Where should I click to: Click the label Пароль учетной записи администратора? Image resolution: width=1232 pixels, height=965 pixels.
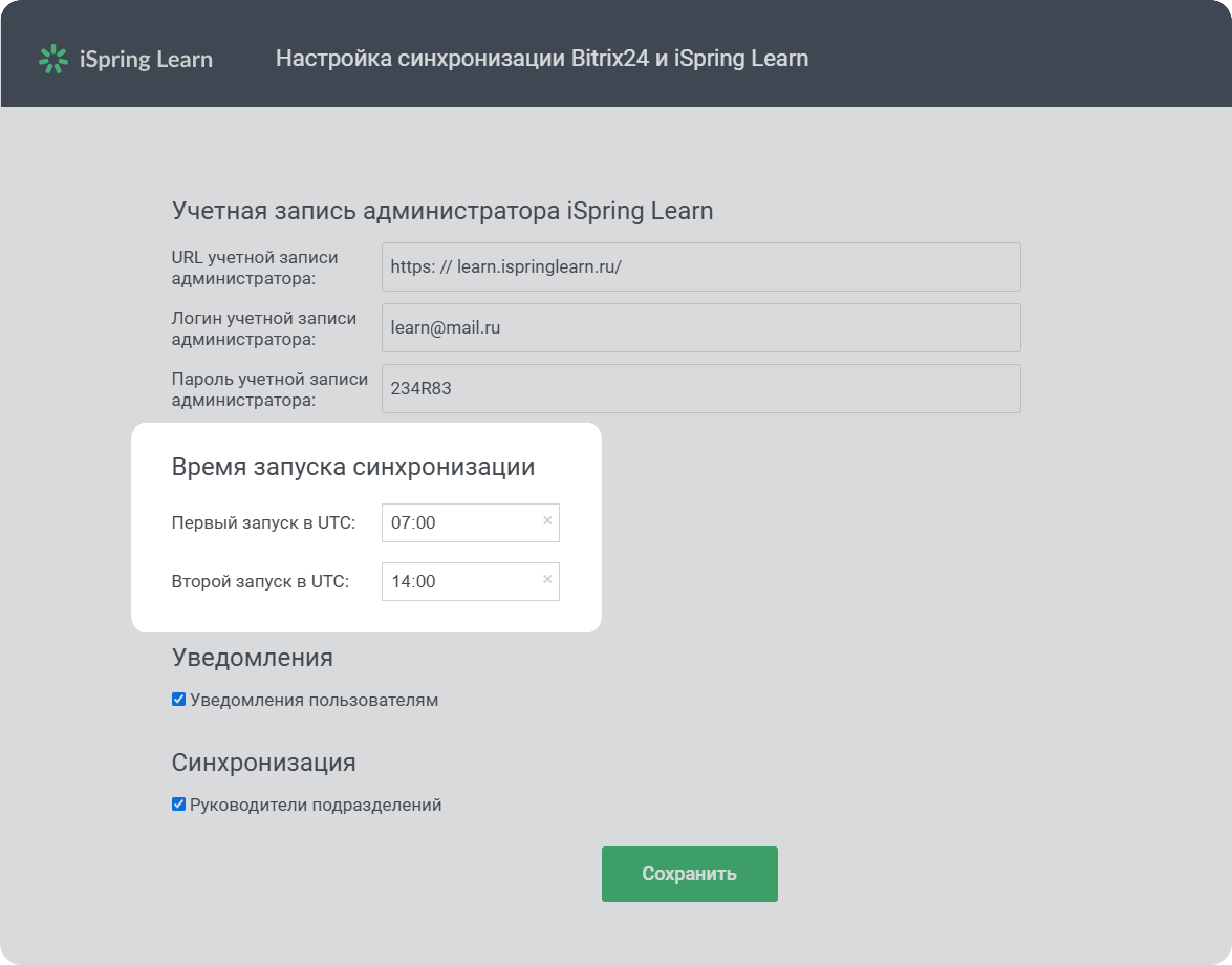[270, 389]
